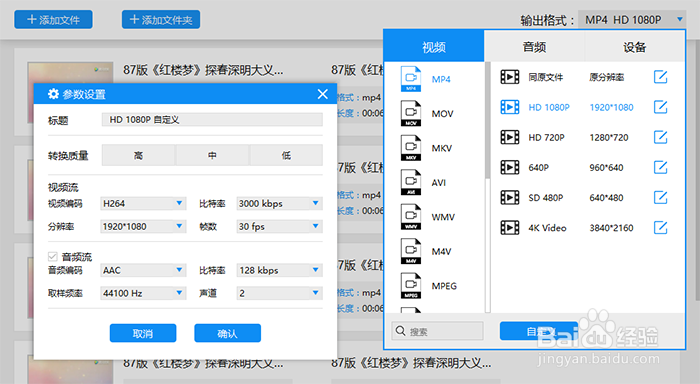Image resolution: width=700 pixels, height=384 pixels.
Task: Click the search magnifier icon
Action: [x=400, y=331]
